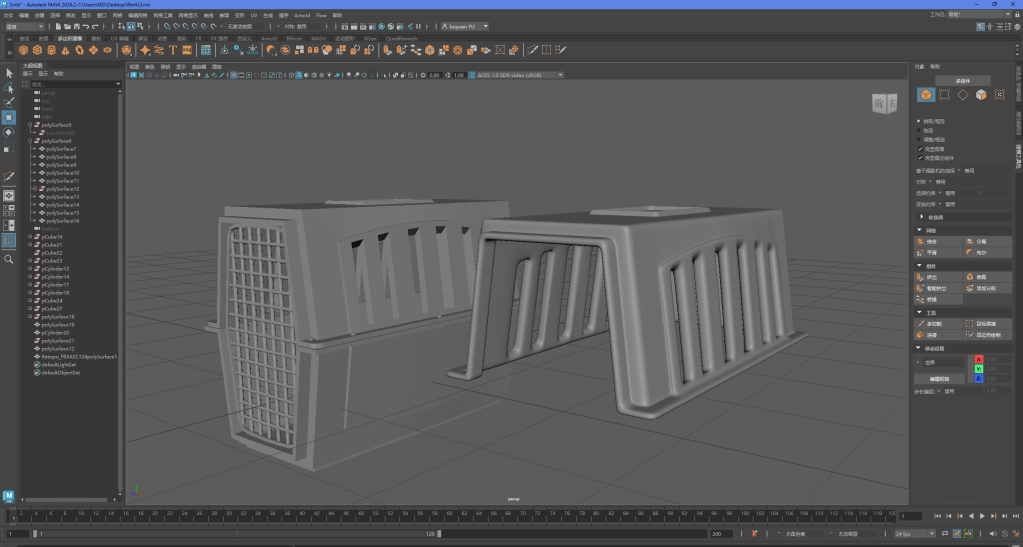Click the polygon sphere shelf icon
Viewport: 1023px width, 547px height.
[x=23, y=49]
